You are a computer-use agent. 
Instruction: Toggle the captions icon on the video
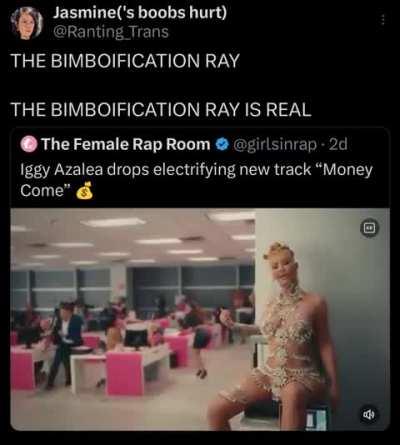(369, 228)
